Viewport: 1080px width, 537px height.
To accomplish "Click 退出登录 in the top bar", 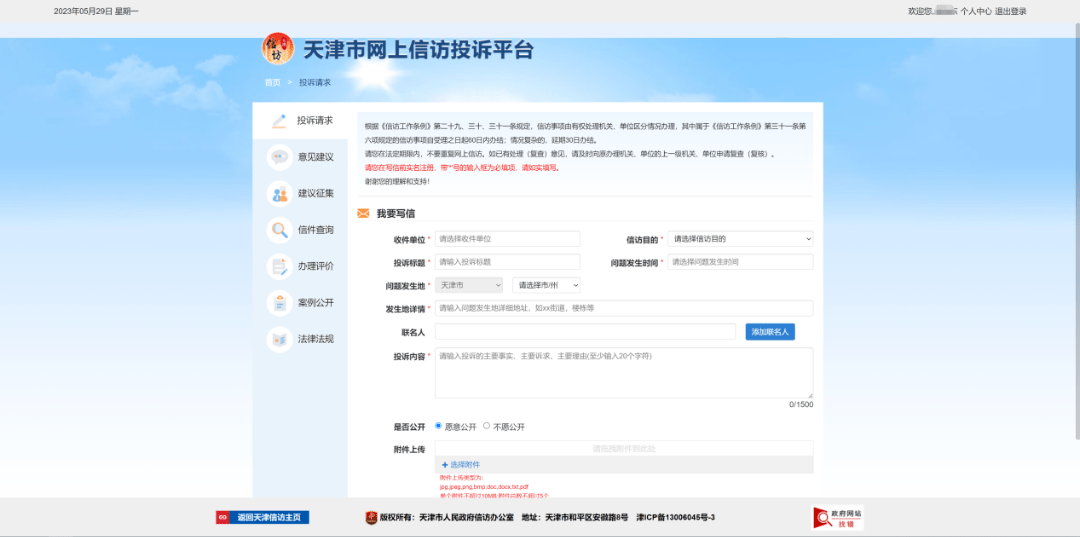I will pyautogui.click(x=1011, y=12).
